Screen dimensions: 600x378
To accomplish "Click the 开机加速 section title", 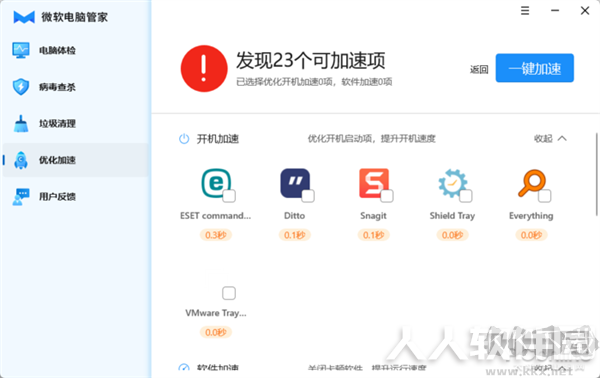I will click(218, 139).
